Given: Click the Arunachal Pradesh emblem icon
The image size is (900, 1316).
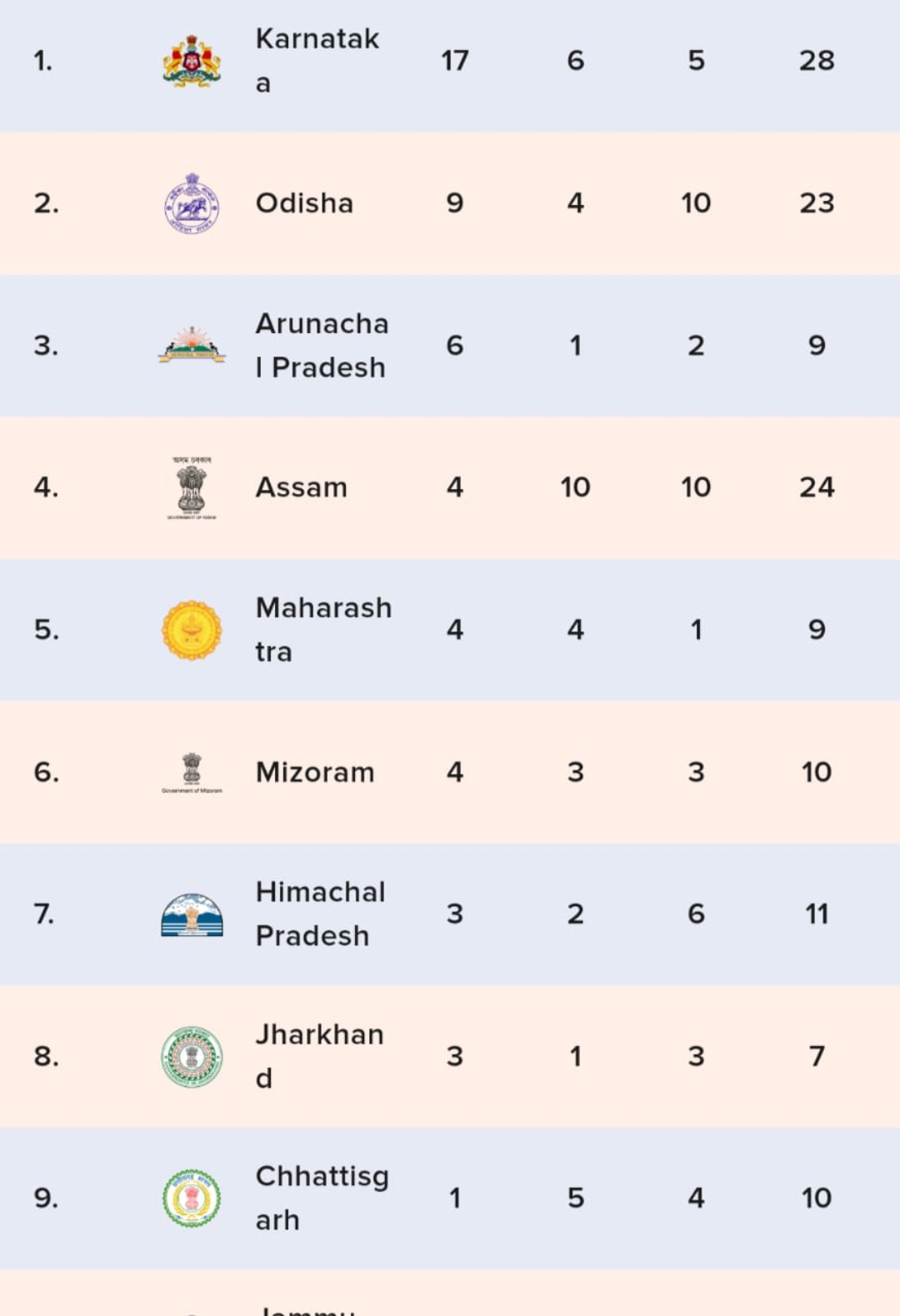Looking at the screenshot, I should (x=192, y=345).
